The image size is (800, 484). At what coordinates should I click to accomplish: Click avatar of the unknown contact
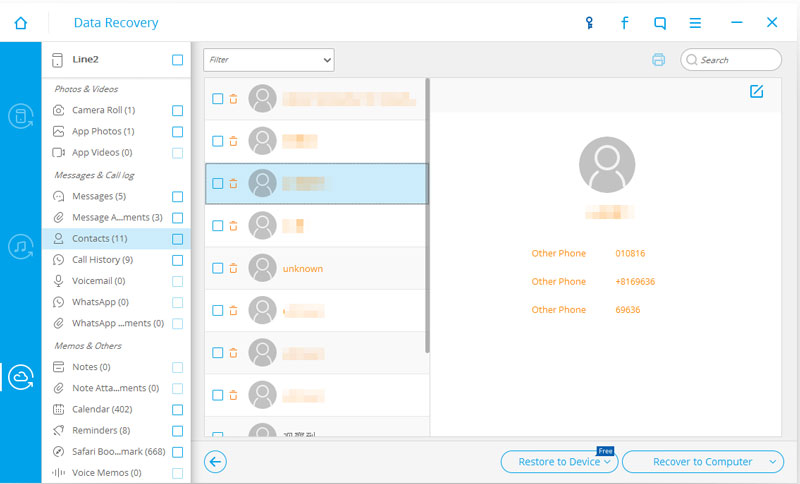coord(262,268)
